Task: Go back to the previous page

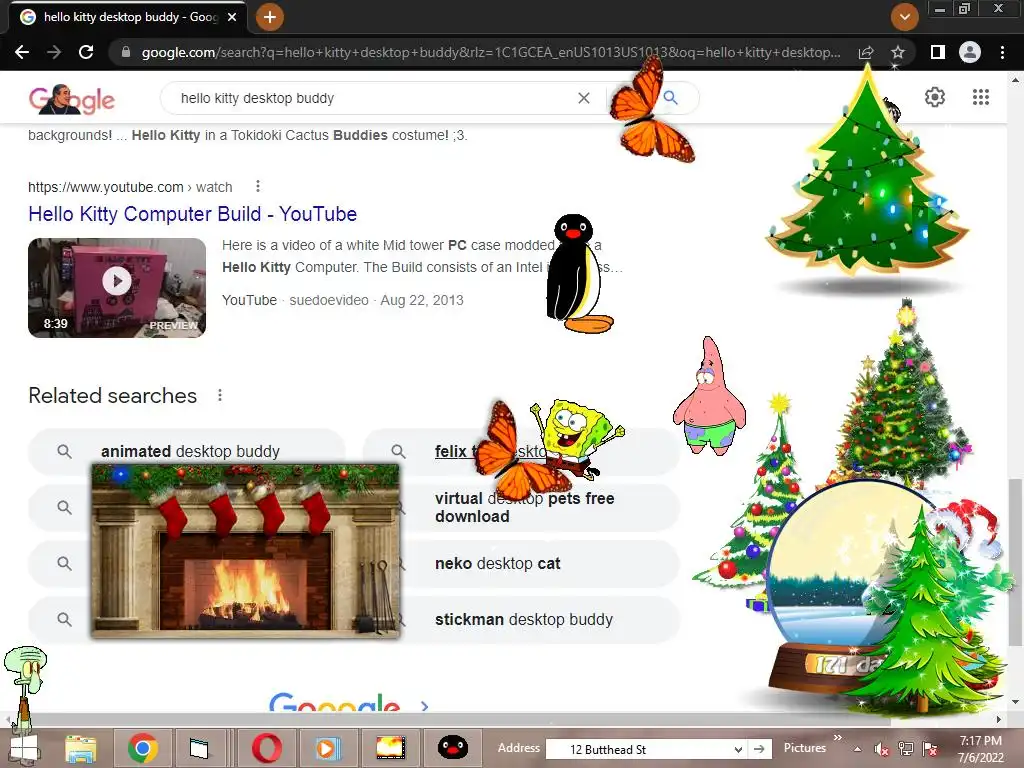Action: coord(22,52)
